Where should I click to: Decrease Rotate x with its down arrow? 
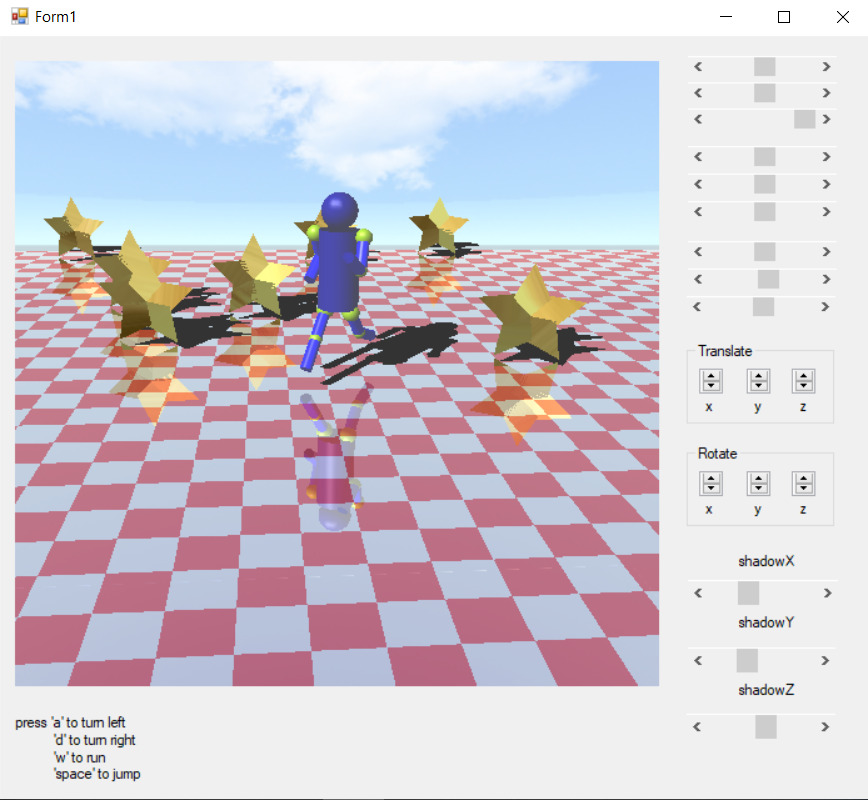tap(711, 488)
